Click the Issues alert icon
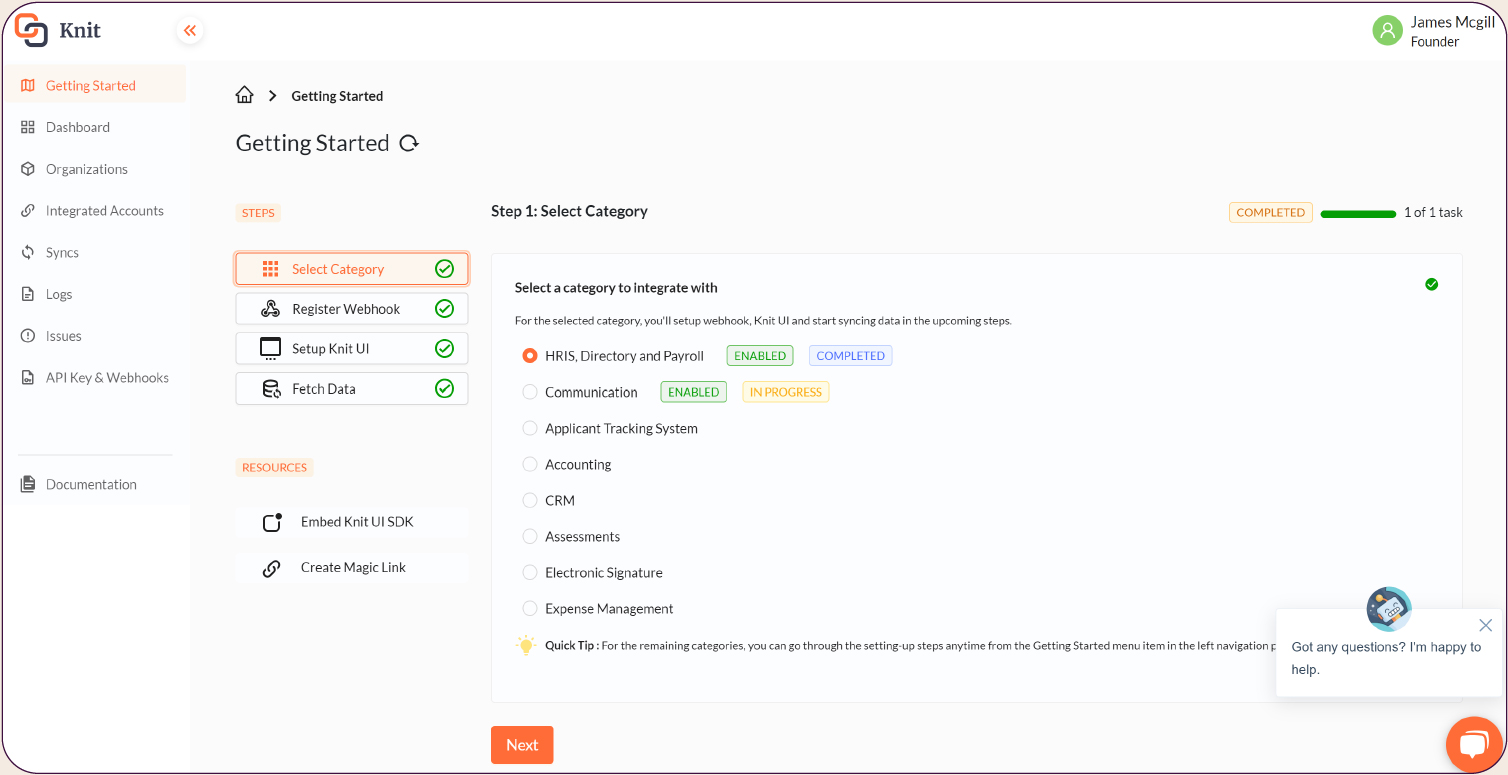 [x=28, y=336]
